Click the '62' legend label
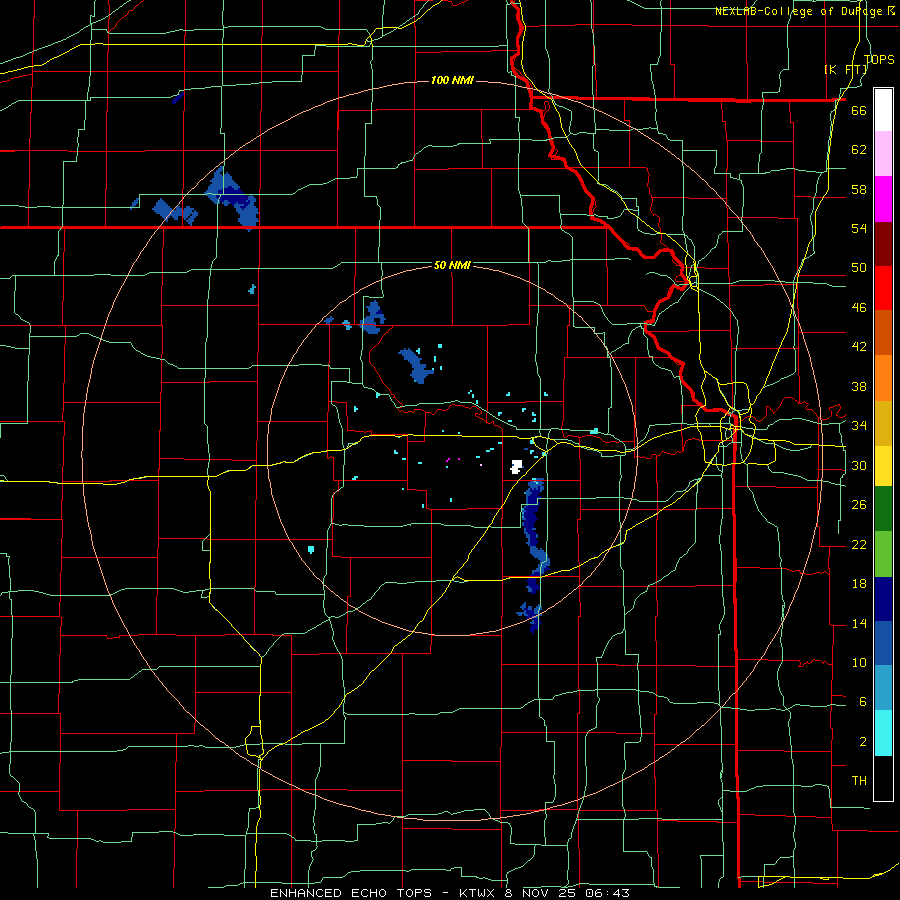Viewport: 900px width, 900px height. click(x=859, y=150)
